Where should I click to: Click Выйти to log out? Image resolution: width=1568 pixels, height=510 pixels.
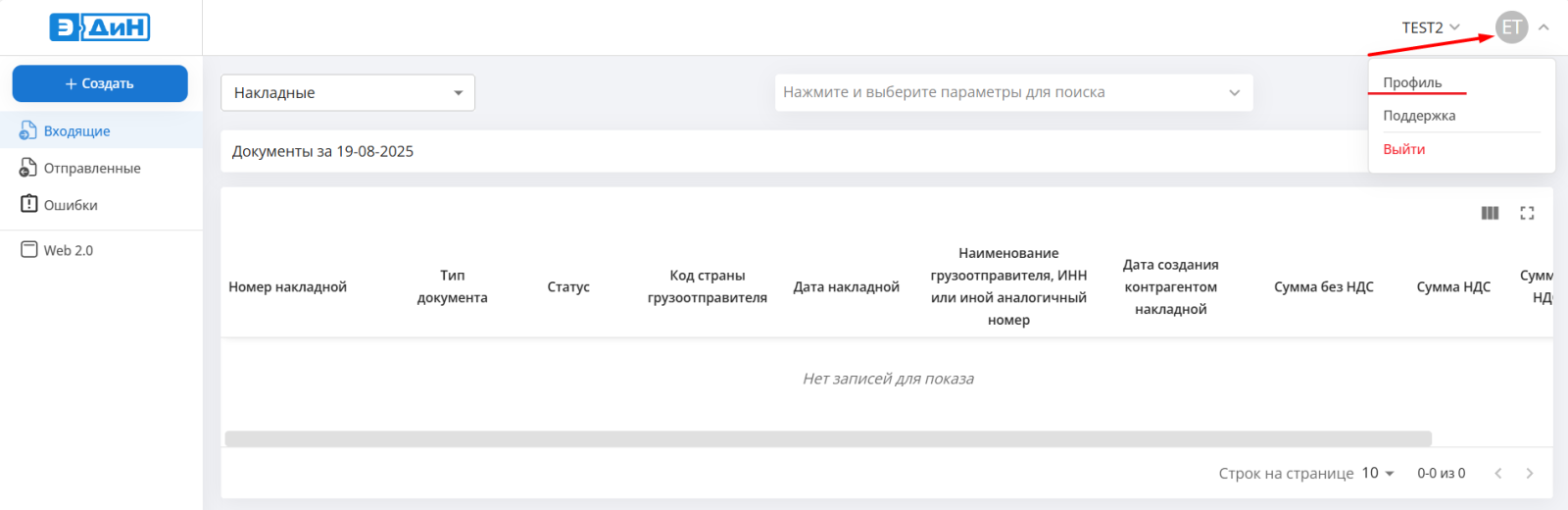tap(1403, 149)
